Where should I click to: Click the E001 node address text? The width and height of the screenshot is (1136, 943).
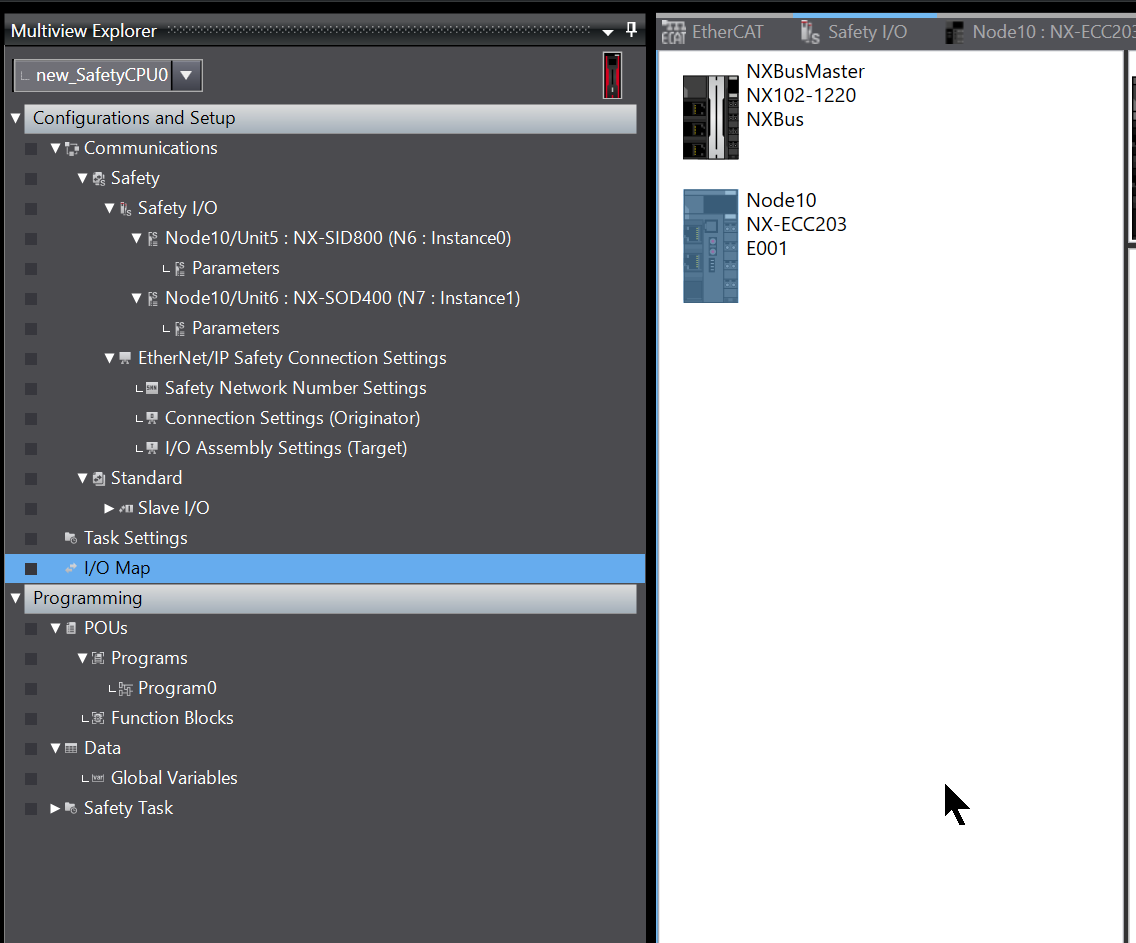point(767,248)
